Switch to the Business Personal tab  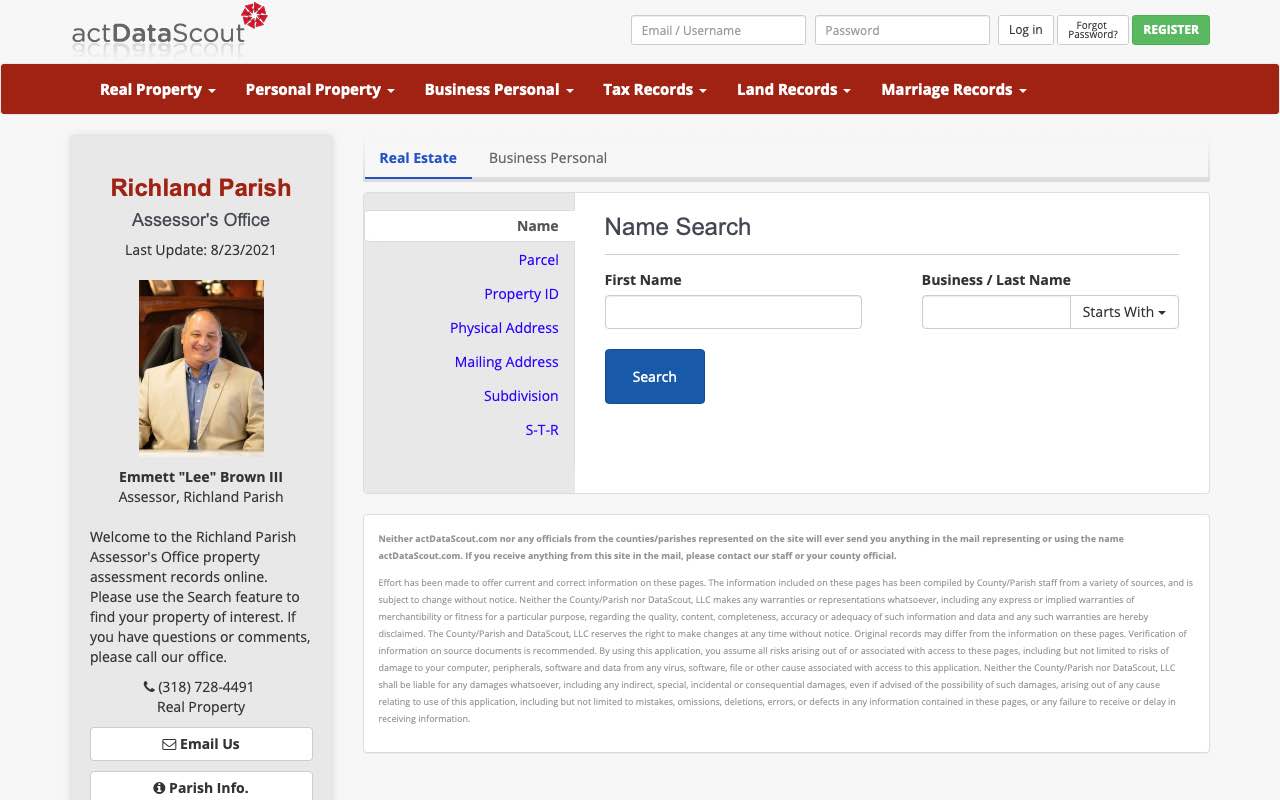548,158
